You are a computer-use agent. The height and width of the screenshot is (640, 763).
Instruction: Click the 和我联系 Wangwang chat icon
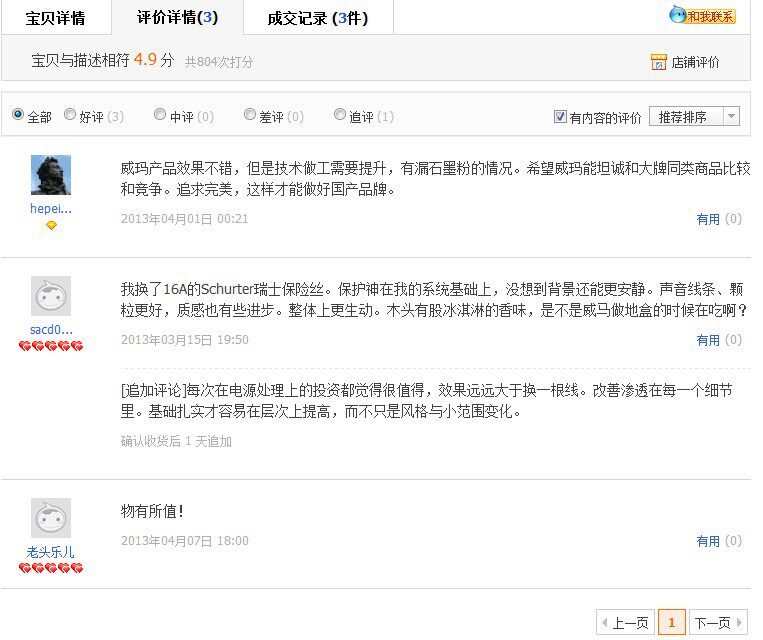702,15
